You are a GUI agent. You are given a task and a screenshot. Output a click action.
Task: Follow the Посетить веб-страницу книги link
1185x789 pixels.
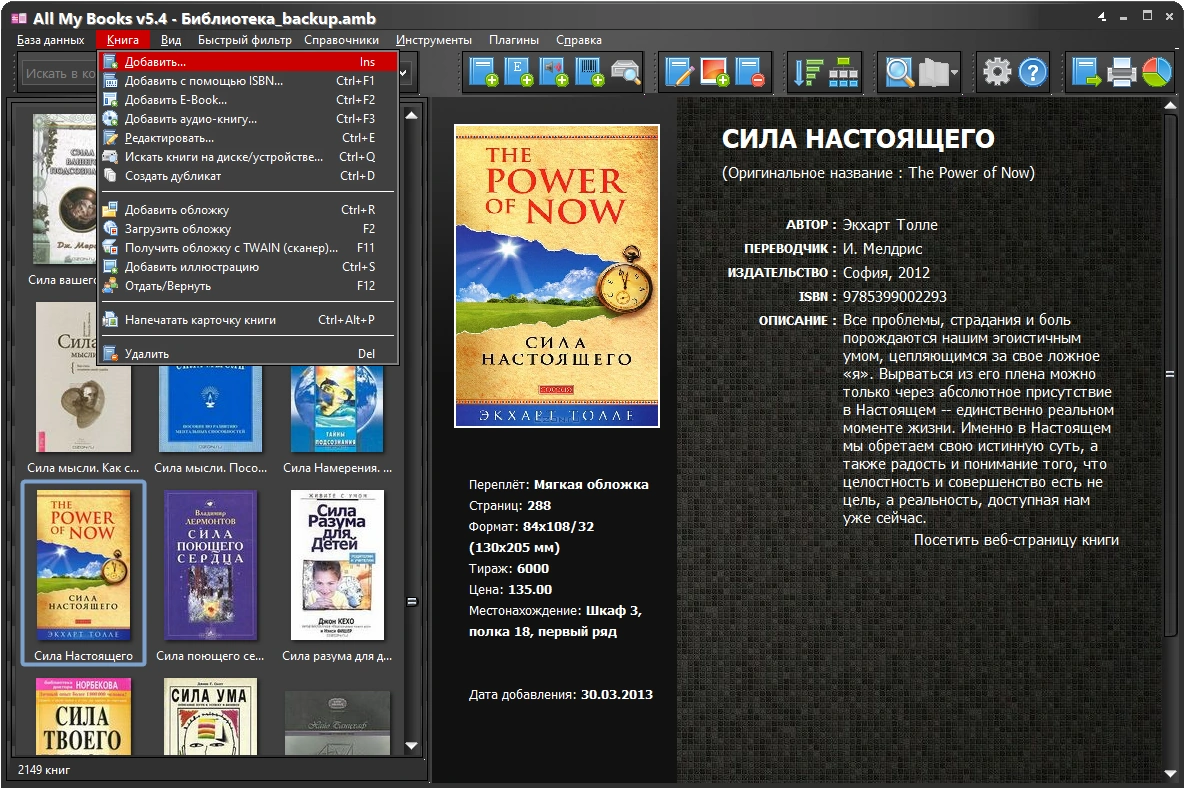click(1016, 540)
